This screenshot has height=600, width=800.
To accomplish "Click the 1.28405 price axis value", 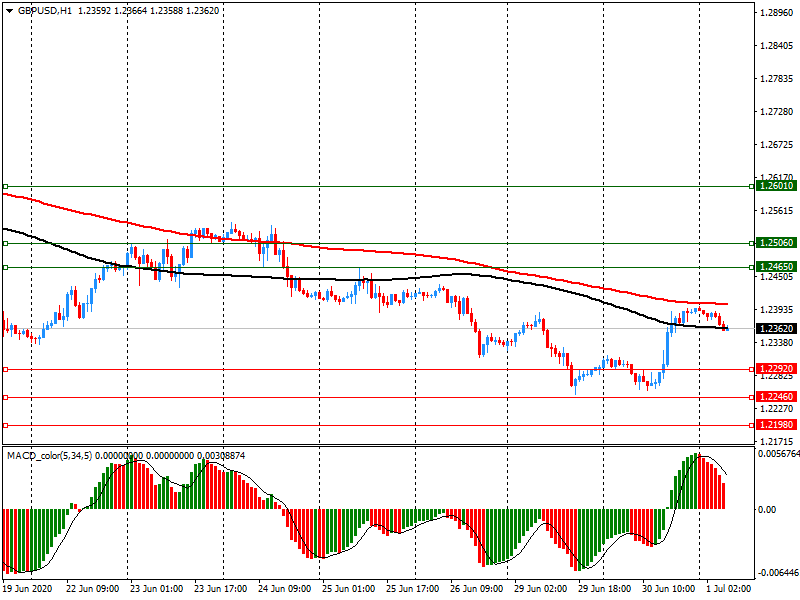I will [x=777, y=46].
